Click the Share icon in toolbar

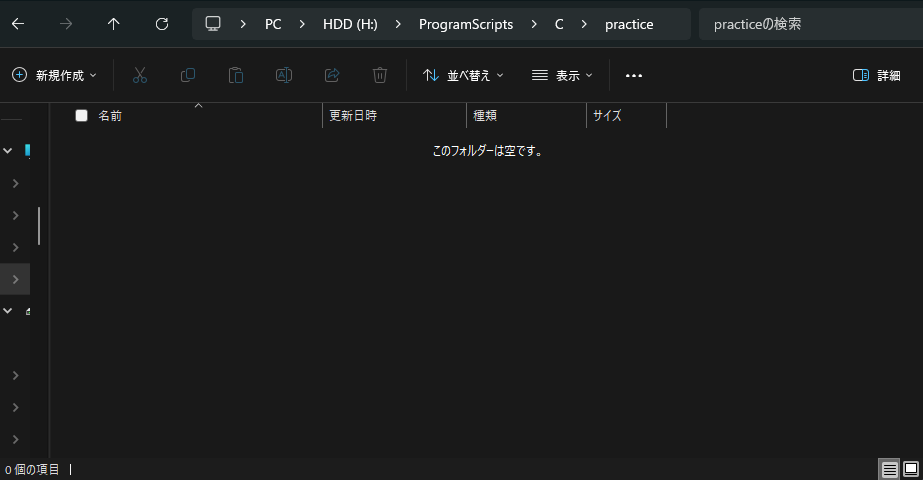coord(332,75)
